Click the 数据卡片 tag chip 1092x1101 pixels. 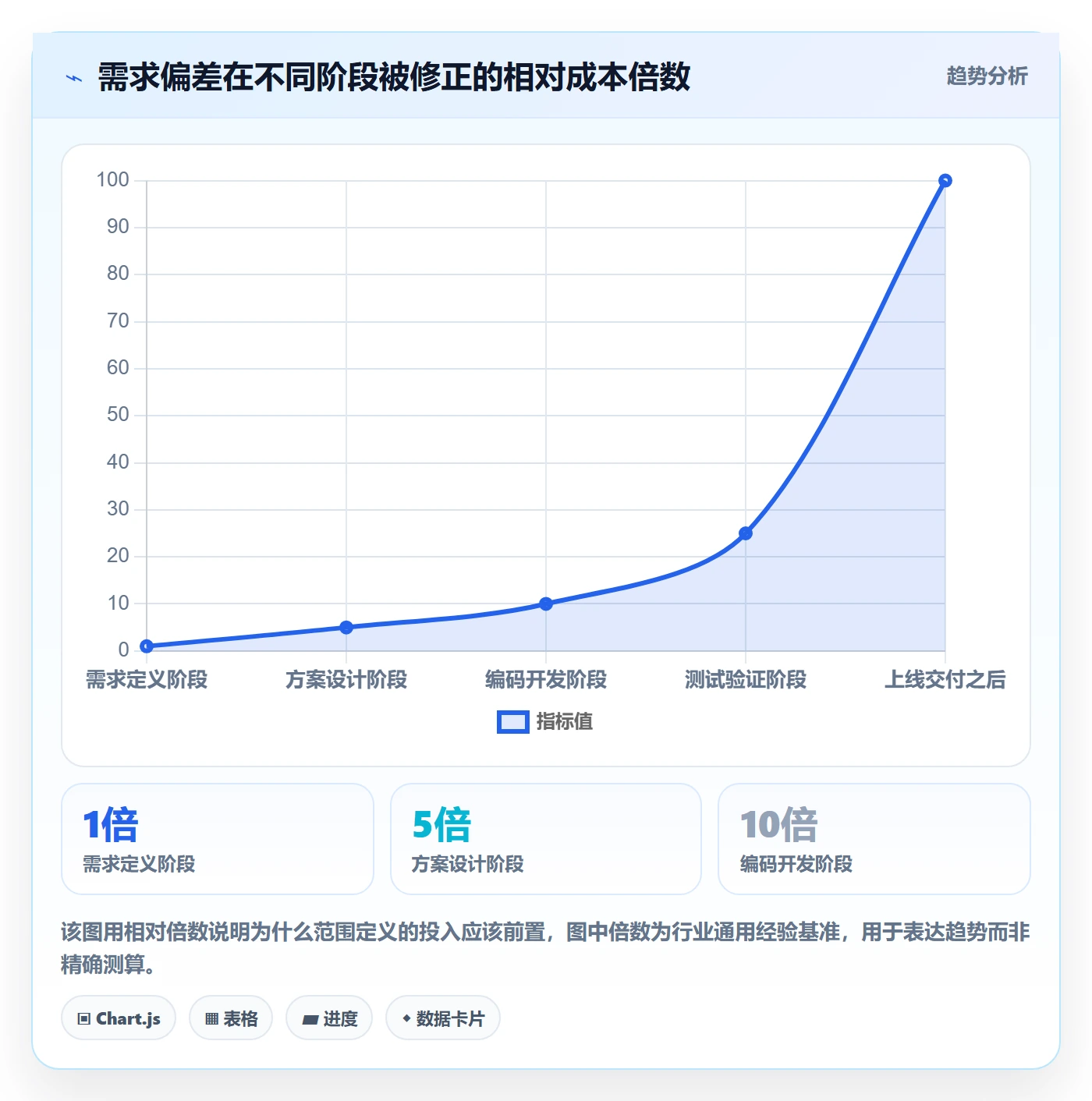(443, 1018)
